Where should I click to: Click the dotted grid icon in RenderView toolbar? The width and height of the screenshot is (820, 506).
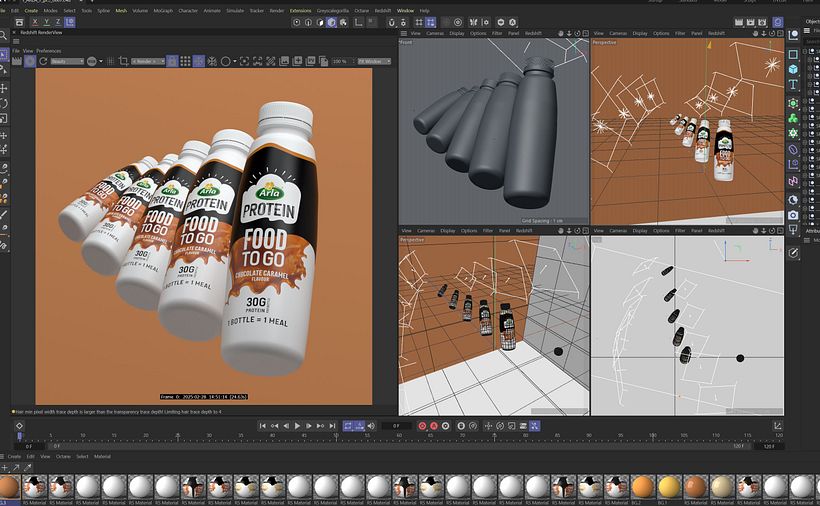pos(185,62)
